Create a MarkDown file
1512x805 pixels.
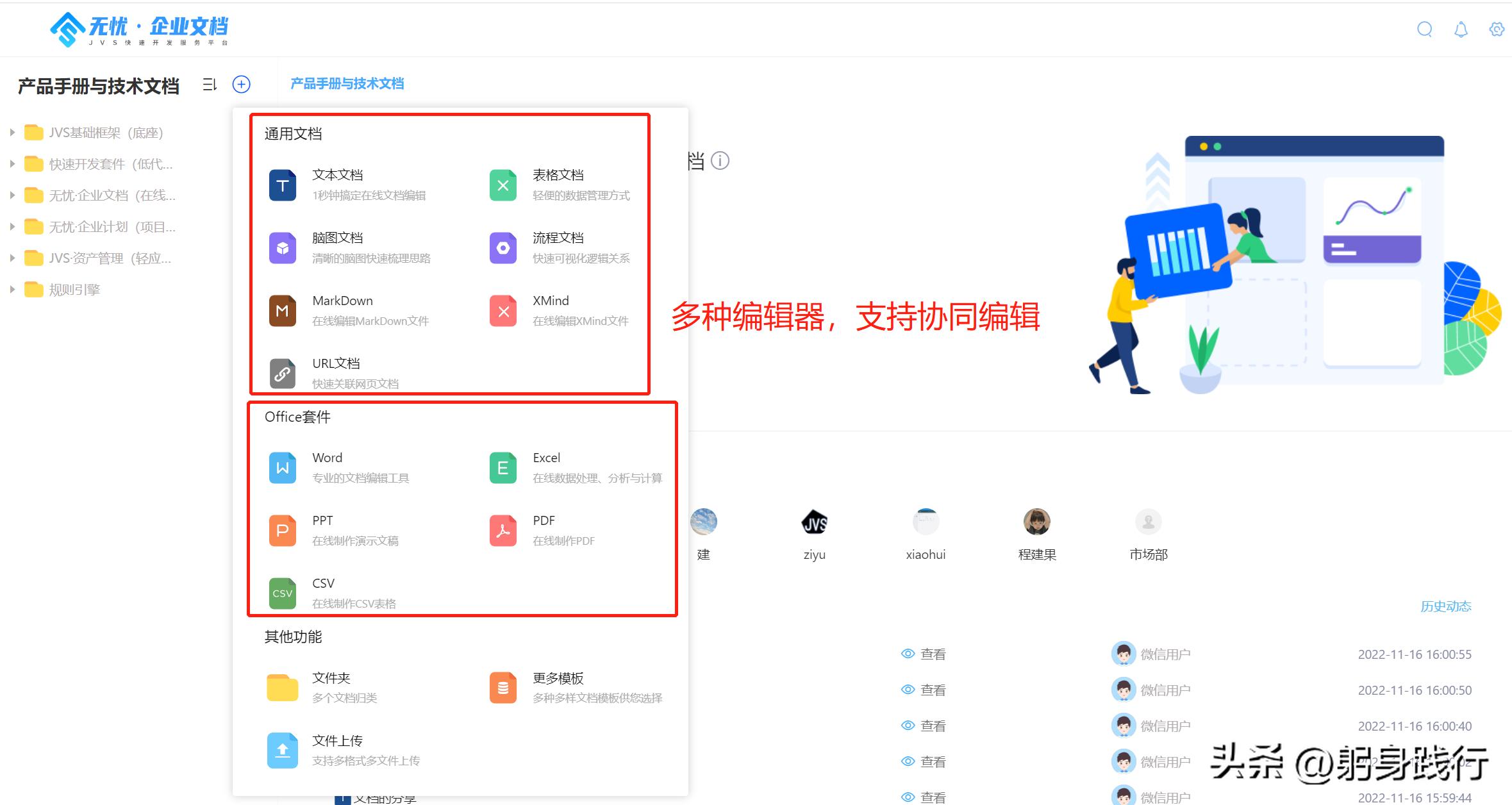349,310
